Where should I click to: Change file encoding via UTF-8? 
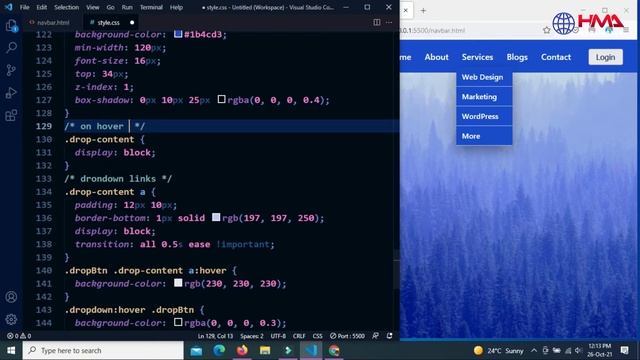[278, 336]
